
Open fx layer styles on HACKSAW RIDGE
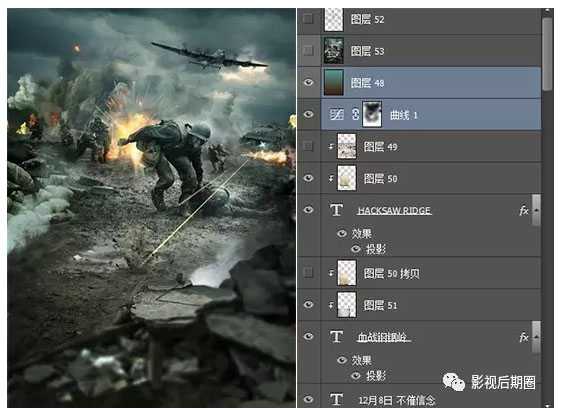[x=524, y=210]
